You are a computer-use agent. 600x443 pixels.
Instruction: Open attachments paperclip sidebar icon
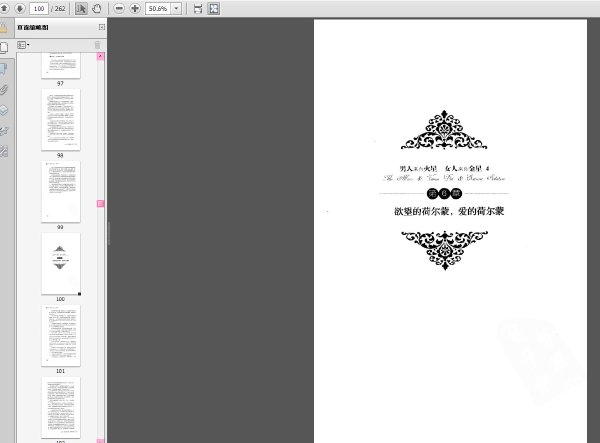tap(3, 90)
